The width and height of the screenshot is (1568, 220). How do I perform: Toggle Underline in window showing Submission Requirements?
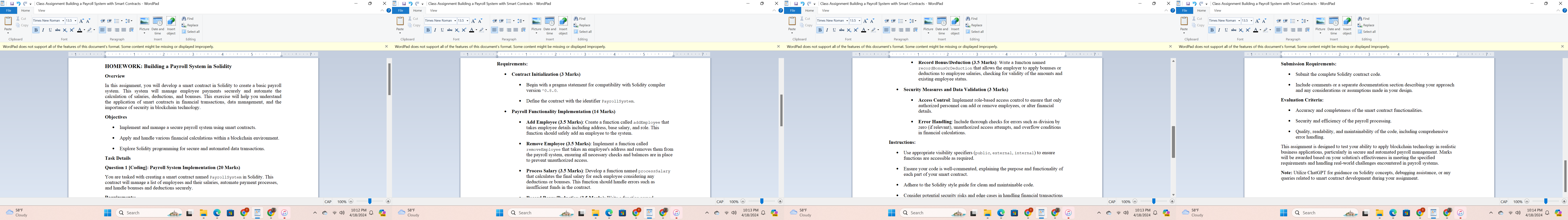click(1226, 30)
